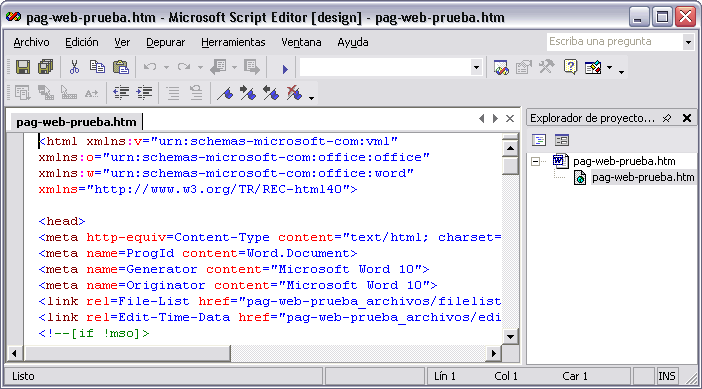Click the vertical scrollbar up arrow

pyautogui.click(x=510, y=148)
